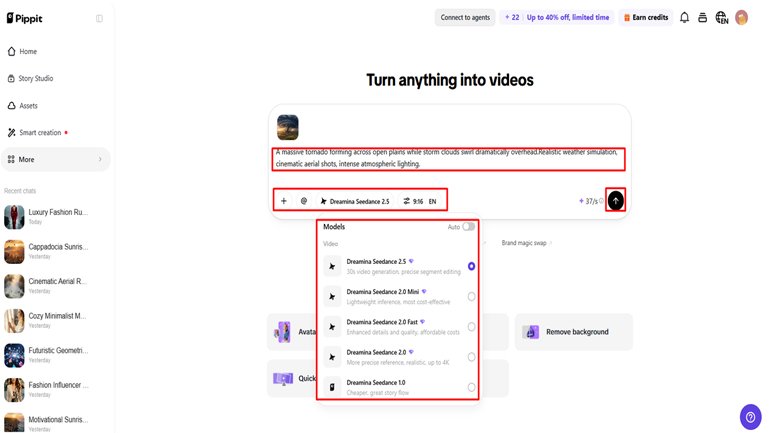Click Brand magic swap suggestion
Viewport: 770px width, 433px height.
(526, 243)
